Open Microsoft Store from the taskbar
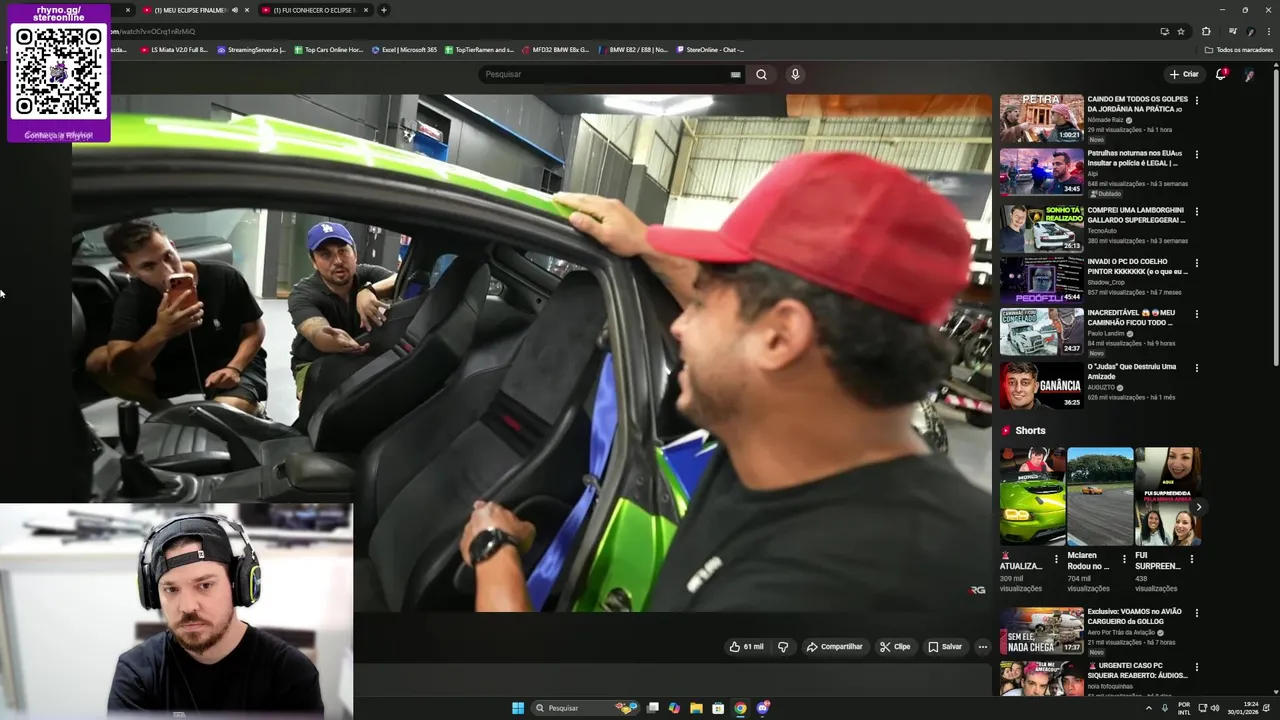Image resolution: width=1280 pixels, height=720 pixels. (x=718, y=708)
